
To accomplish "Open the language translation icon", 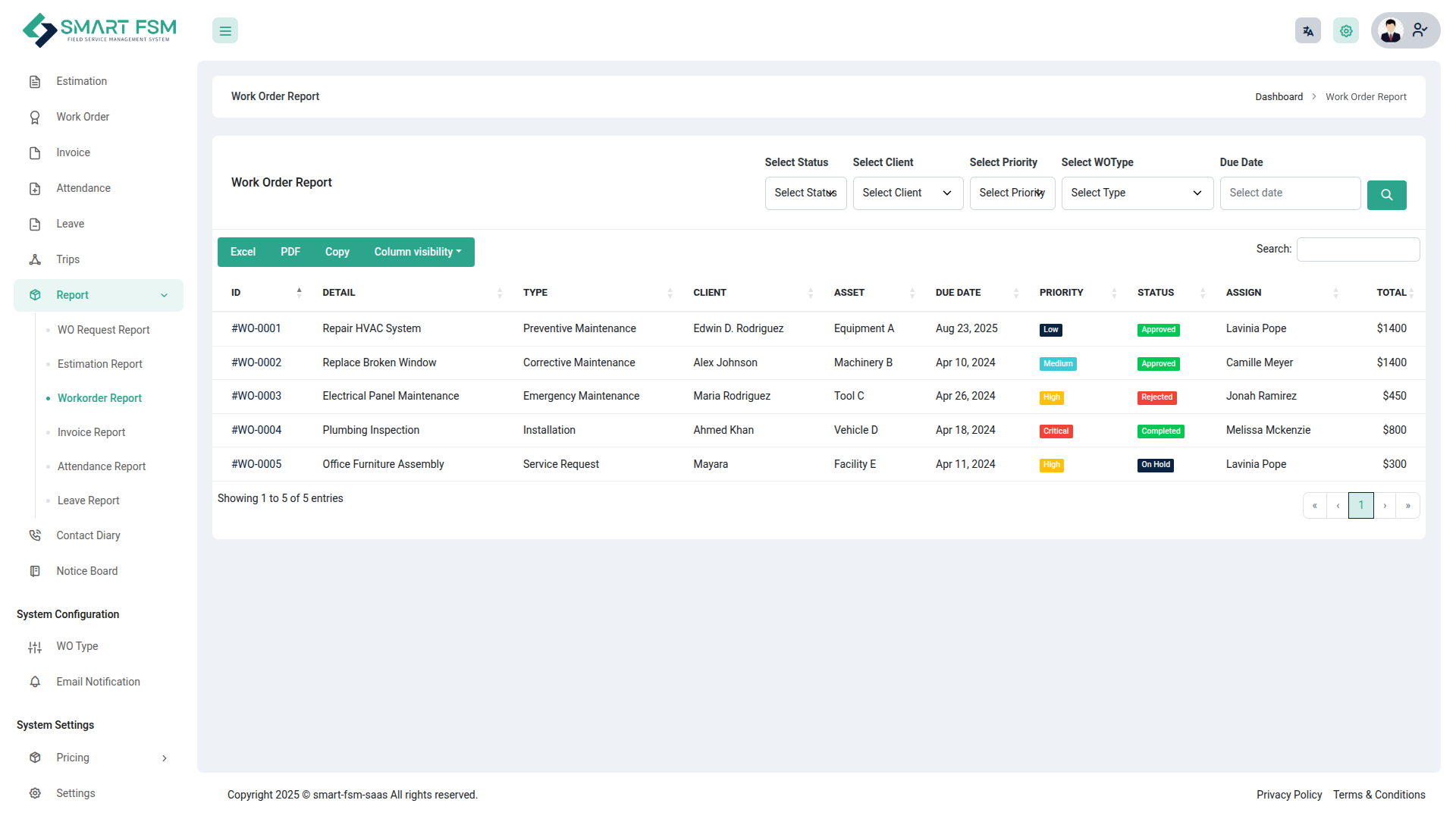I will click(1308, 31).
